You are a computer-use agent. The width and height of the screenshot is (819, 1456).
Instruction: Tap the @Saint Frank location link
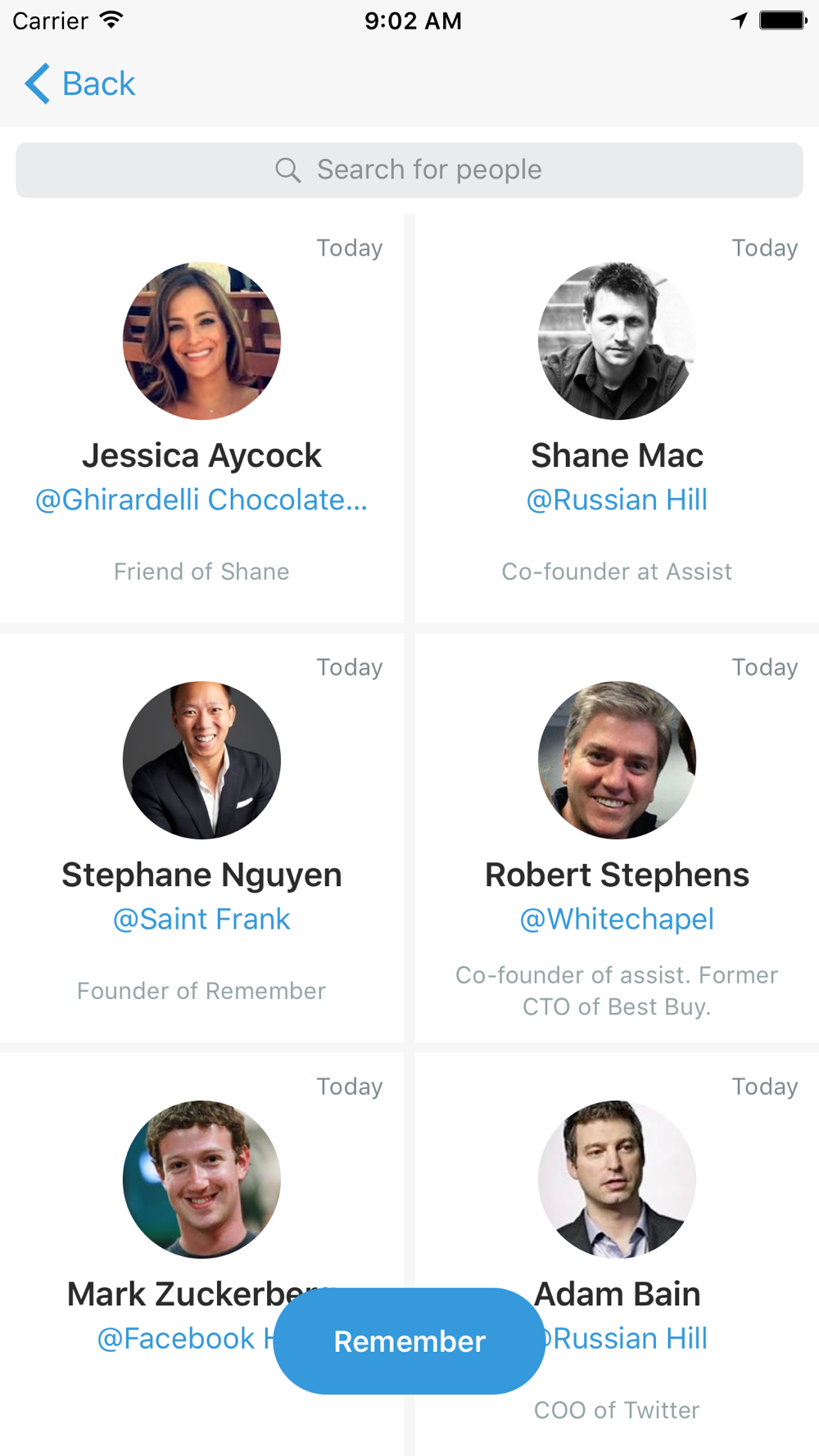201,919
